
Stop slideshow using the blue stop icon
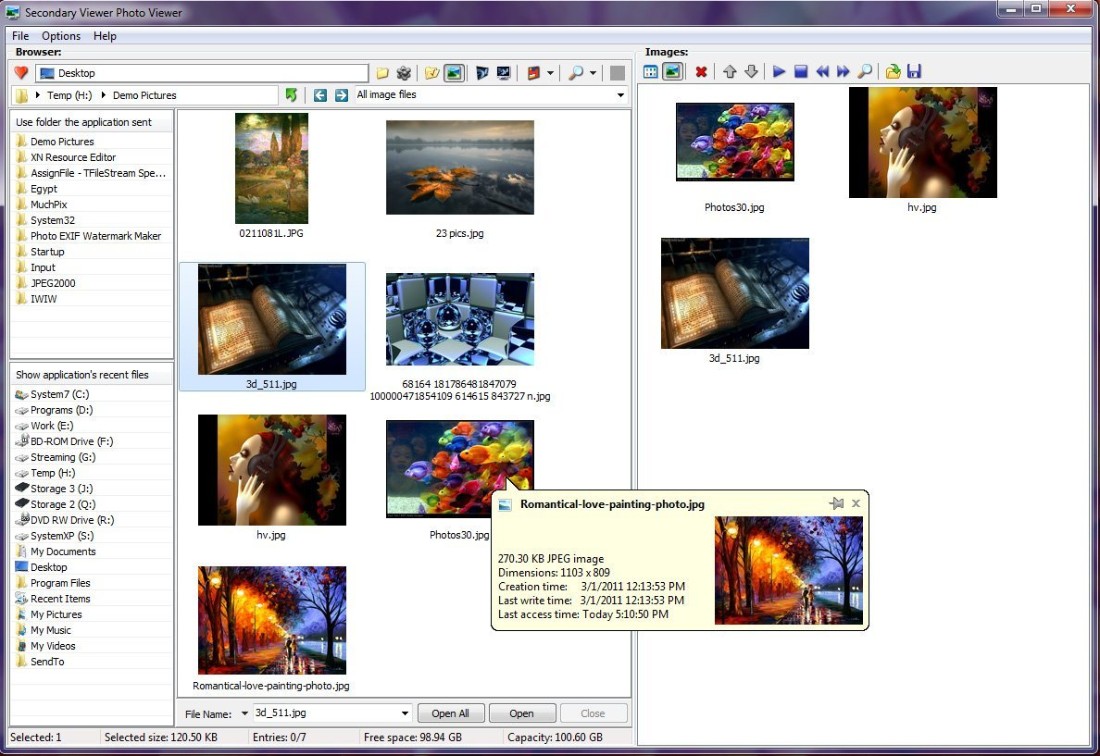(800, 71)
